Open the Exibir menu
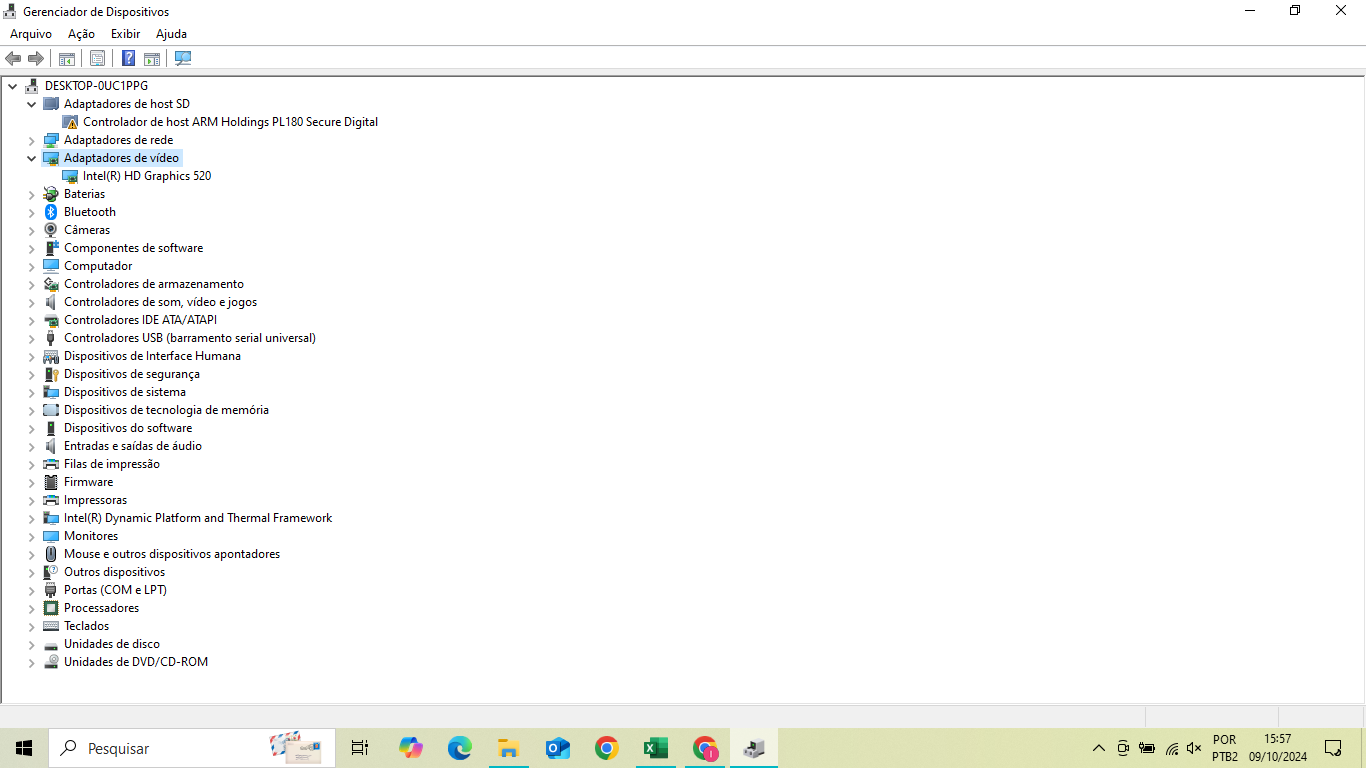The height and width of the screenshot is (768, 1366). pos(125,34)
